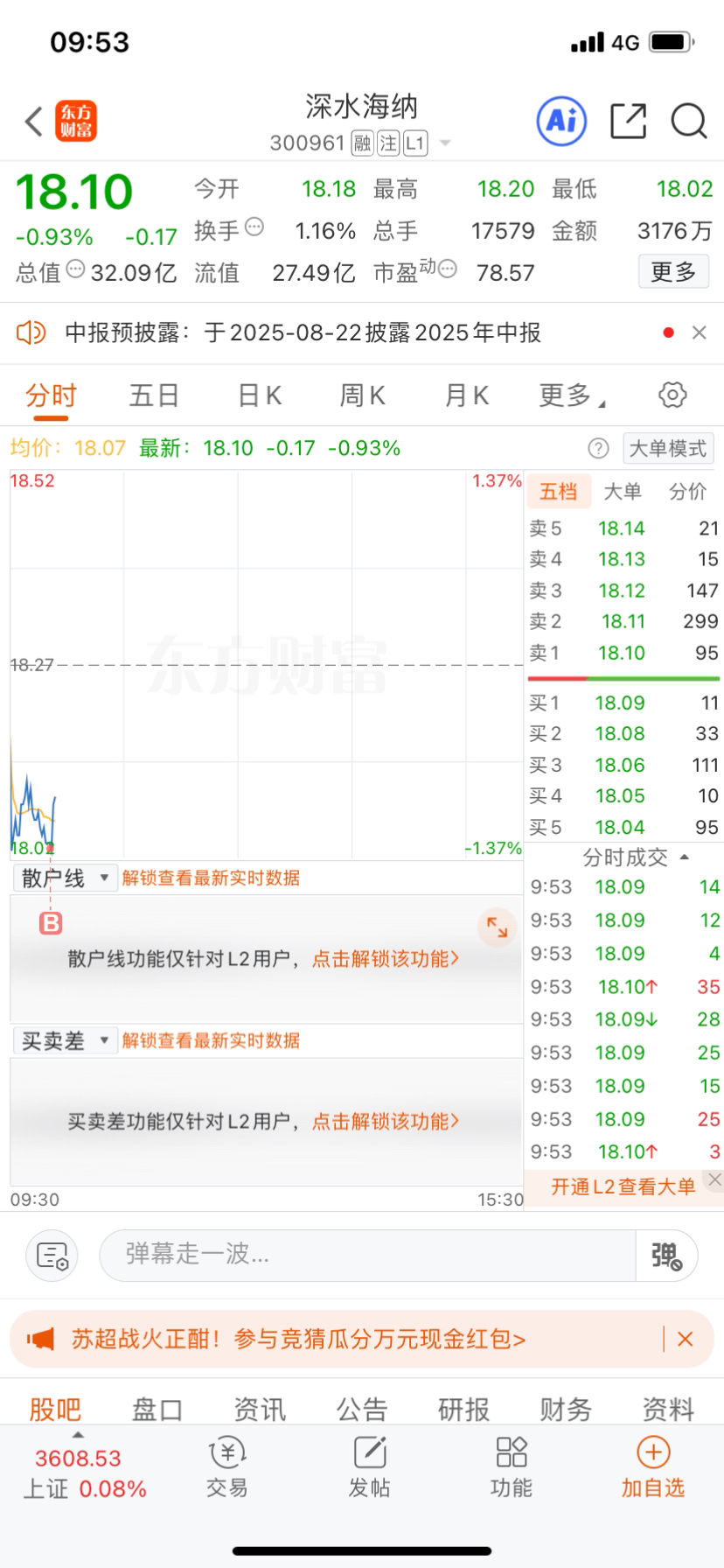Open the search magnifier icon
Image resolution: width=724 pixels, height=1568 pixels.
pos(689,121)
